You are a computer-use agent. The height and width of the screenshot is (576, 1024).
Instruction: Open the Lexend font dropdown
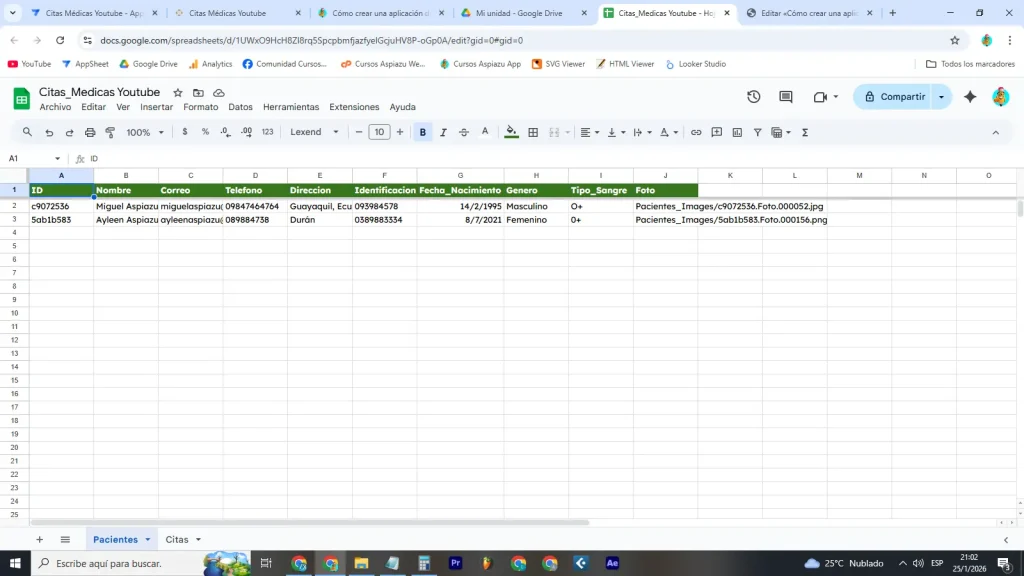pos(313,131)
